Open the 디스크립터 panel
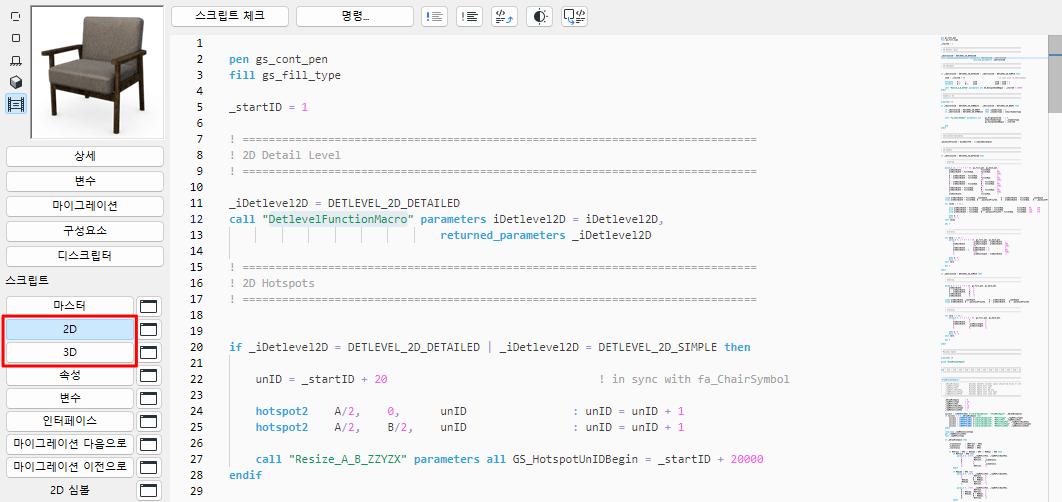 [85, 256]
